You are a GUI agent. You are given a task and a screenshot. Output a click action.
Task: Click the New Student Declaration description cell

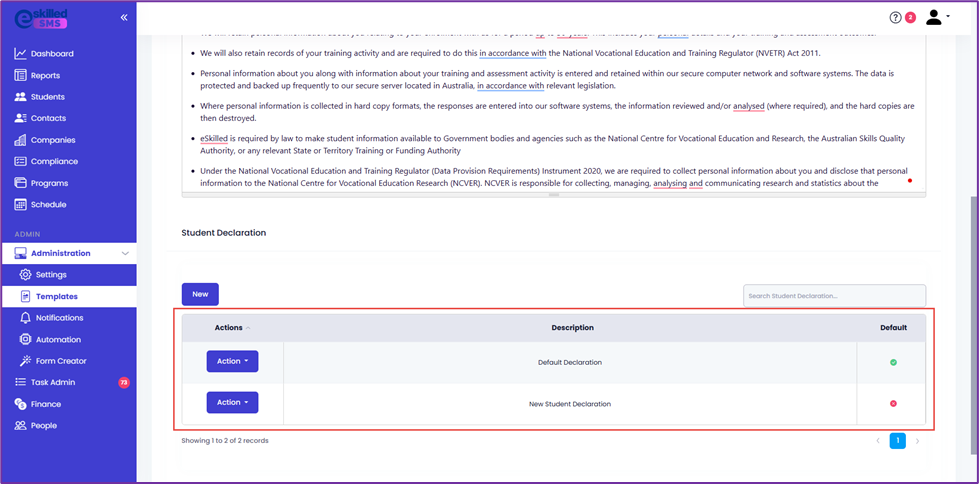(x=570, y=404)
